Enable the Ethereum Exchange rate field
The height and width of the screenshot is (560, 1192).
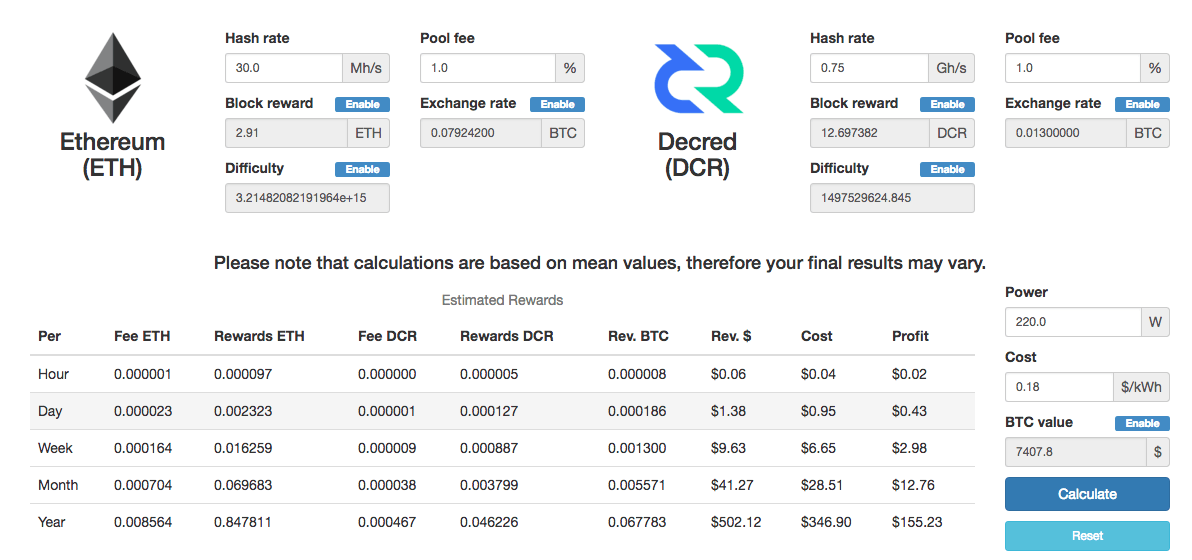(557, 104)
